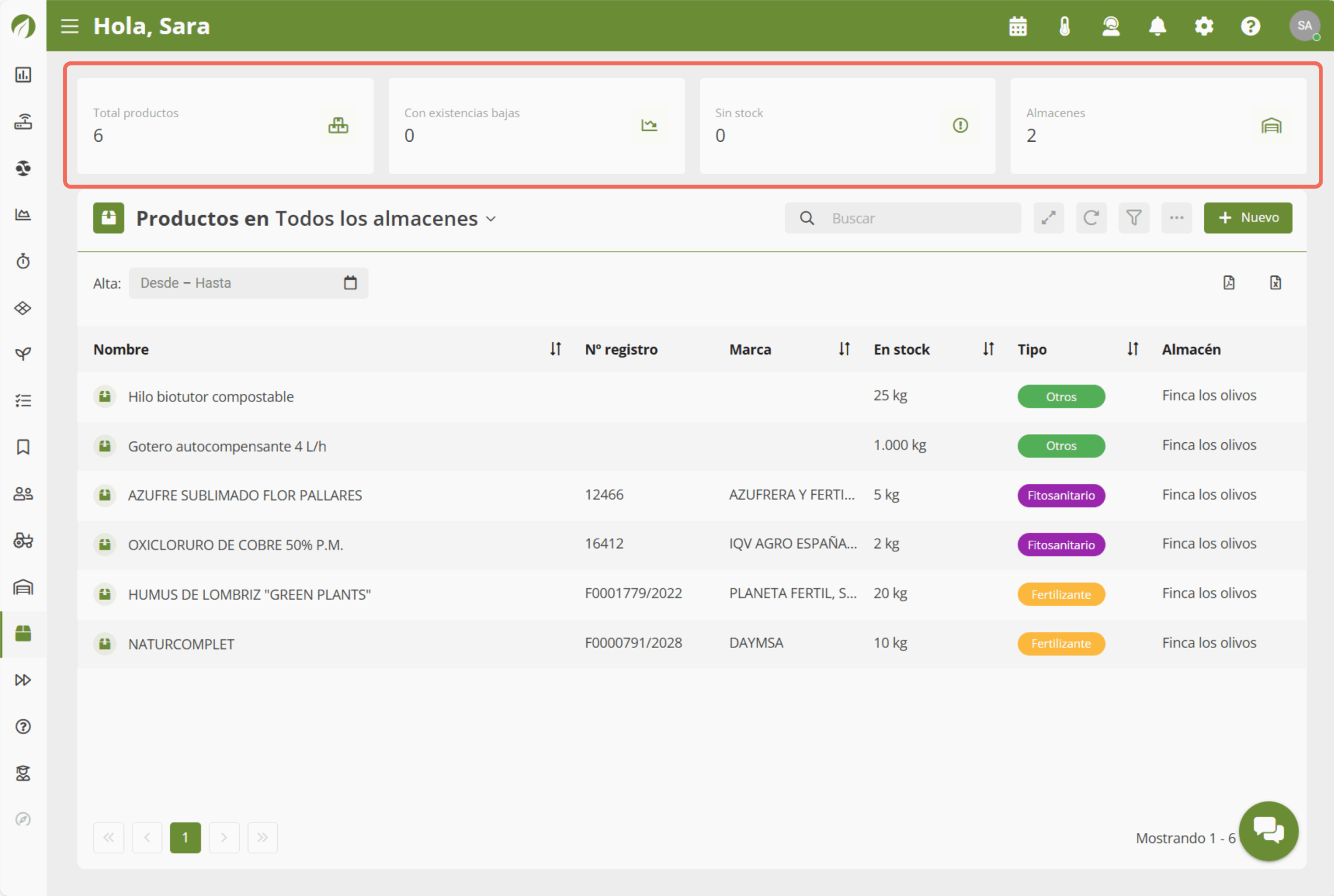This screenshot has width=1334, height=896.
Task: Click the thermometer icon in header
Action: (1064, 26)
